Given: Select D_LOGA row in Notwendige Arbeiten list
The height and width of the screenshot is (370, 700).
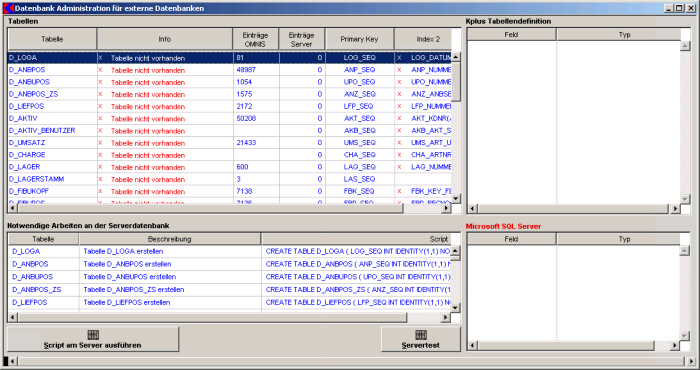Looking at the screenshot, I should 230,251.
